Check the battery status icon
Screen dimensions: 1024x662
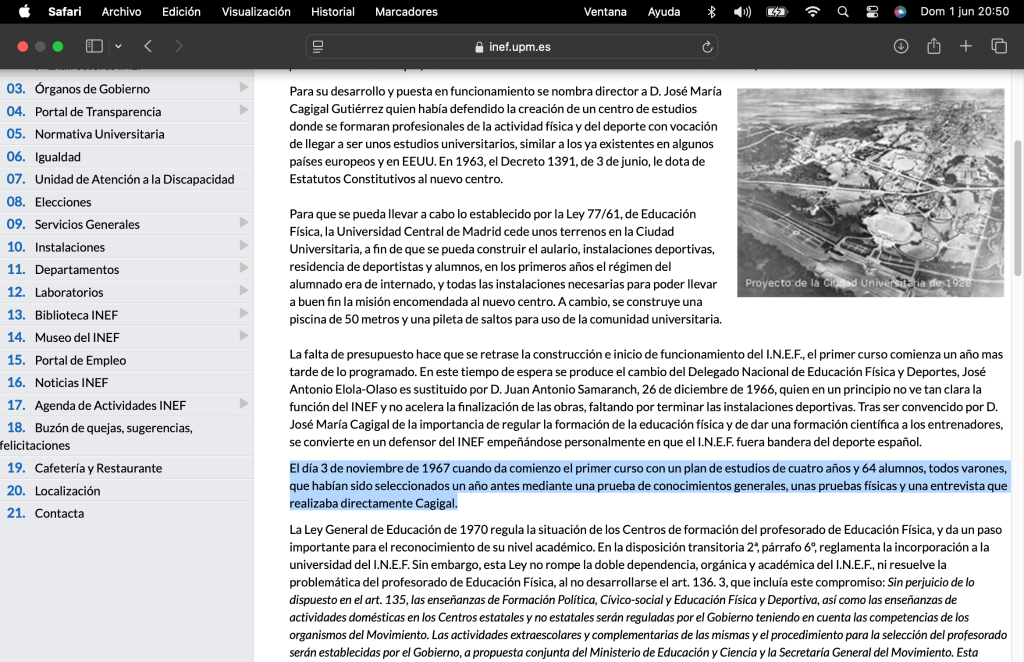(776, 11)
